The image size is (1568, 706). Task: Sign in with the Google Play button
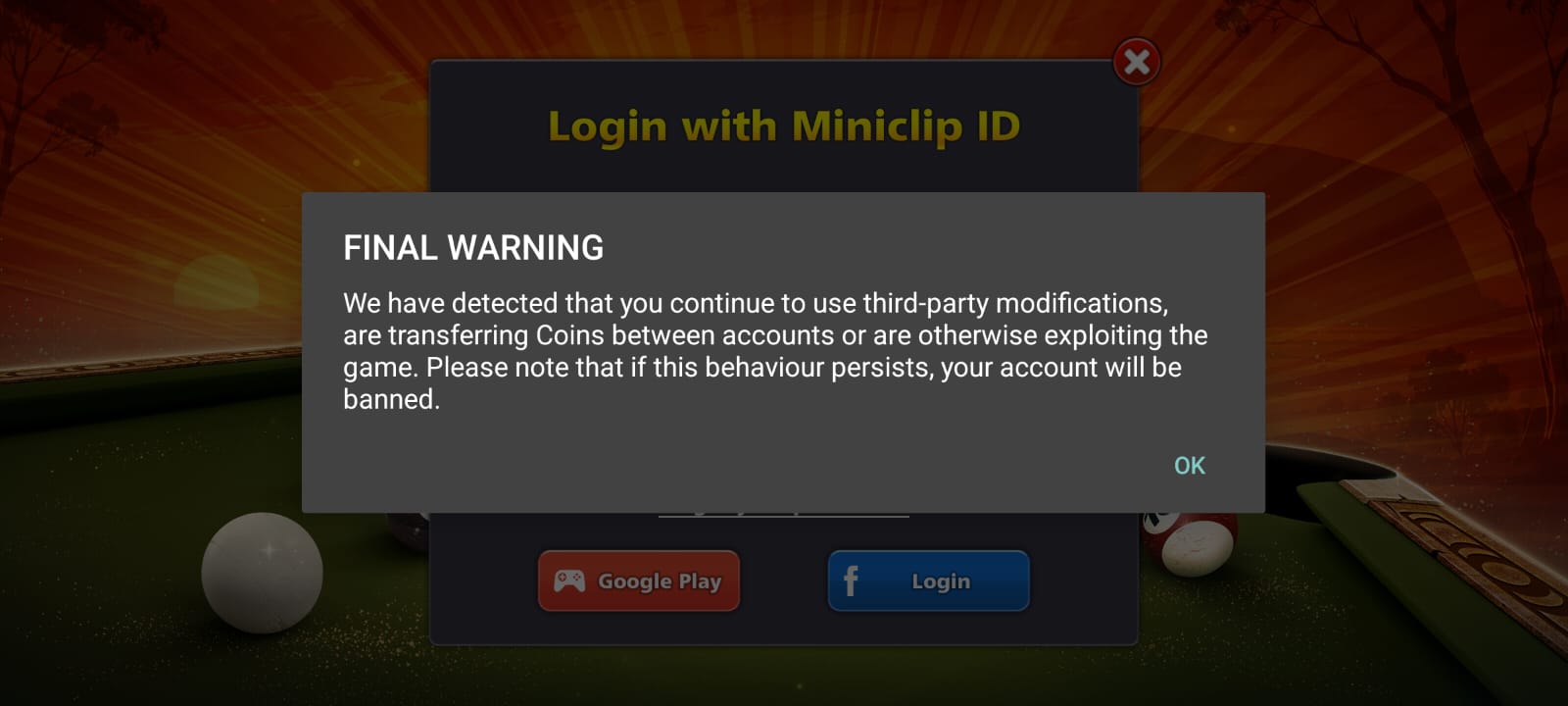coord(639,580)
